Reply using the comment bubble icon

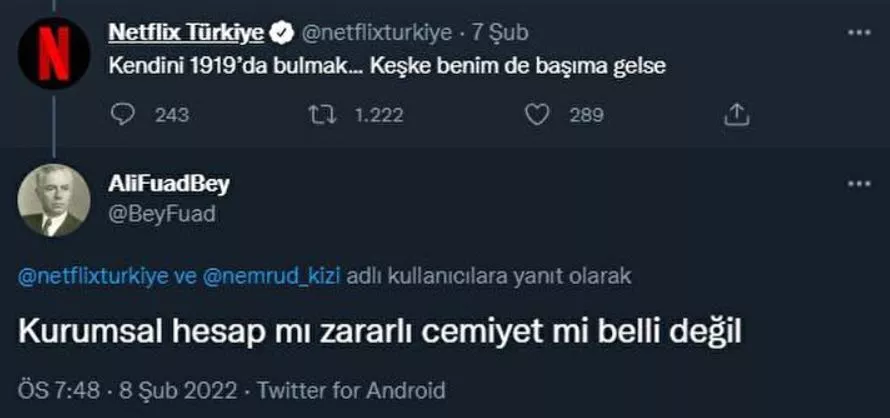click(x=122, y=115)
